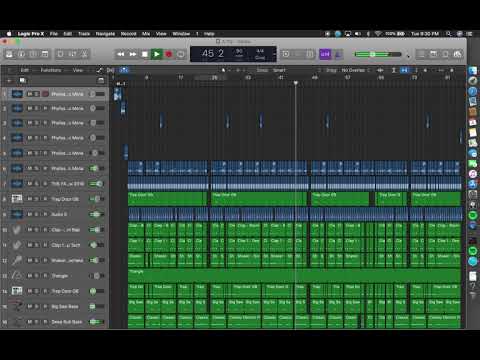
Task: Click the LCD position display 45 2
Action: (213, 53)
